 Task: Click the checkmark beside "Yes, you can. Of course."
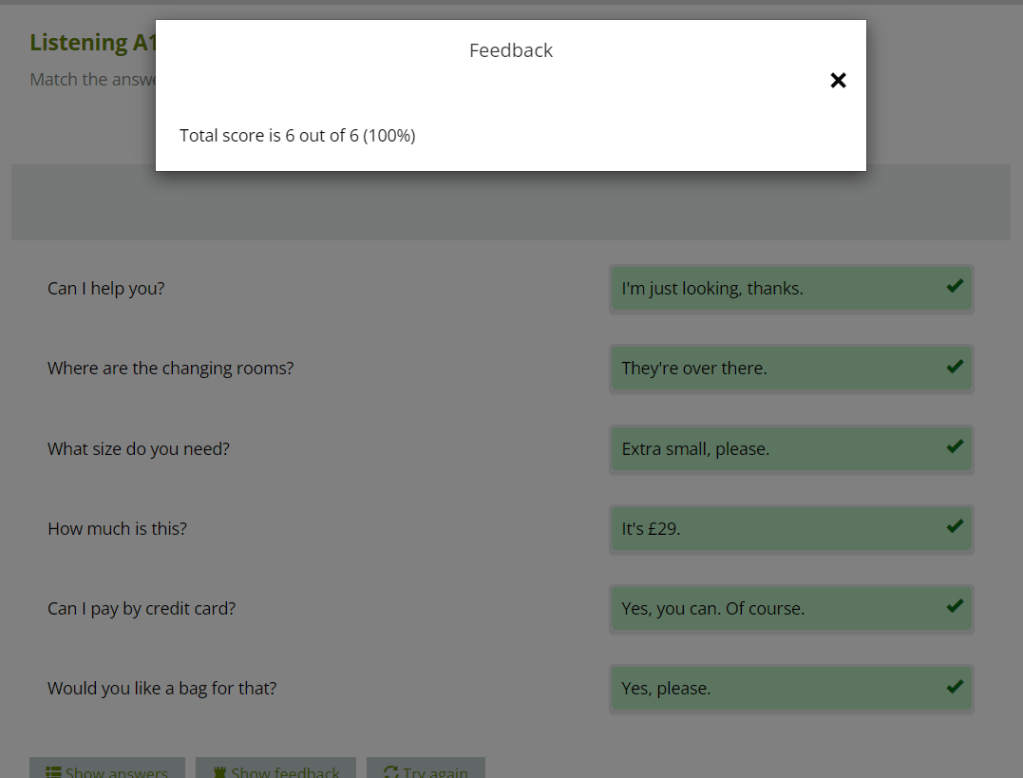(x=954, y=607)
